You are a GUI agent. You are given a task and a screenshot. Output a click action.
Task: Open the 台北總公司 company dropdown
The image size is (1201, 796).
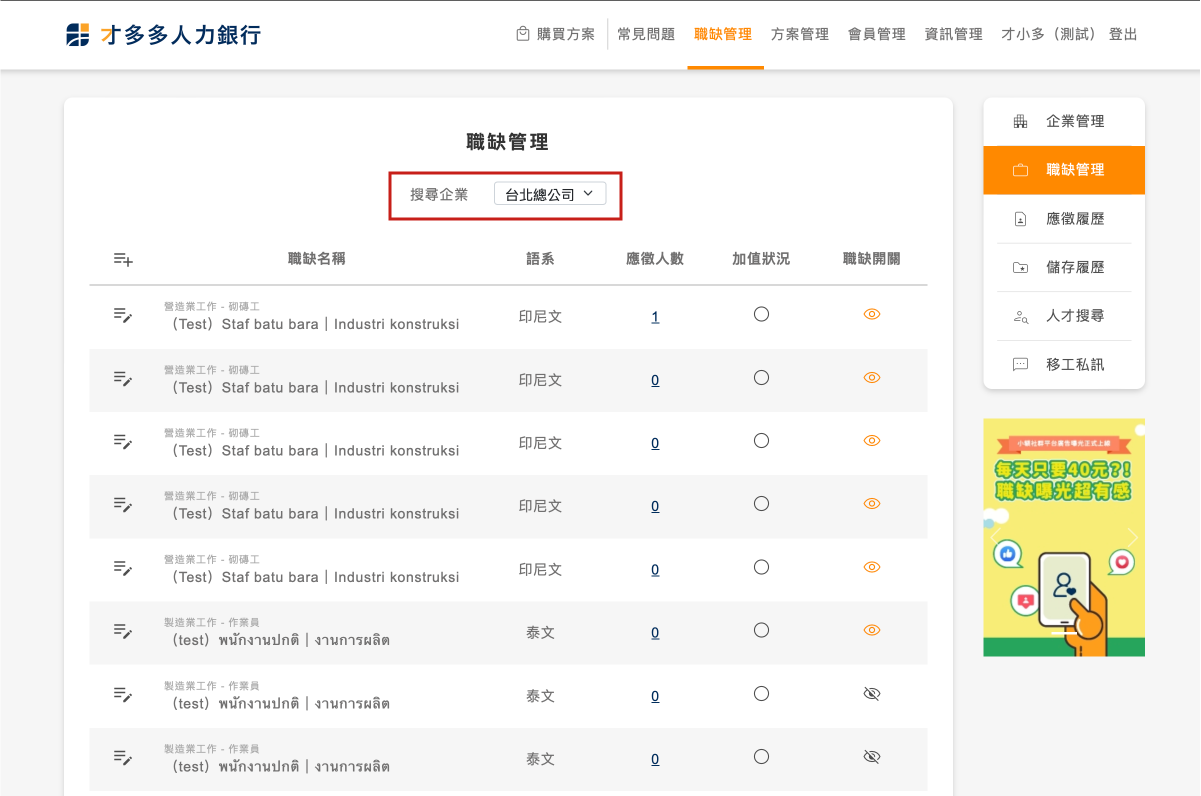pyautogui.click(x=550, y=195)
